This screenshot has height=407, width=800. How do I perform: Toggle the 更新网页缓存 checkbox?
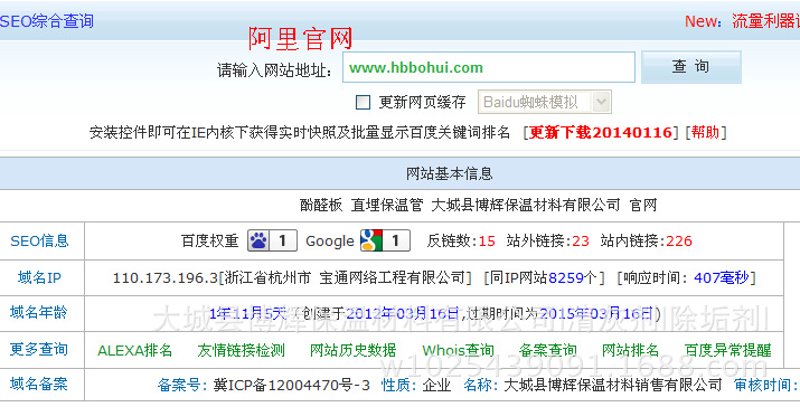pyautogui.click(x=363, y=103)
